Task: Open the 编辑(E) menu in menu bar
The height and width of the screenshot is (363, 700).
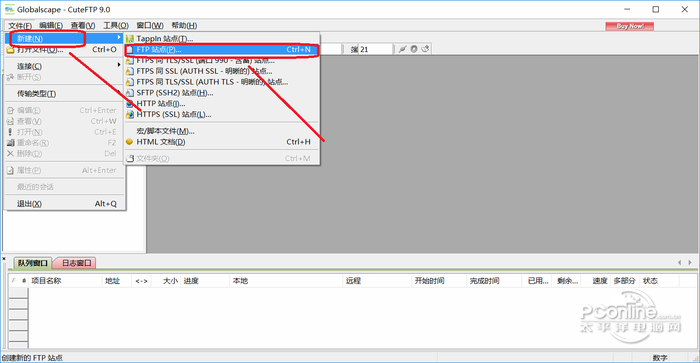Action: 50,25
